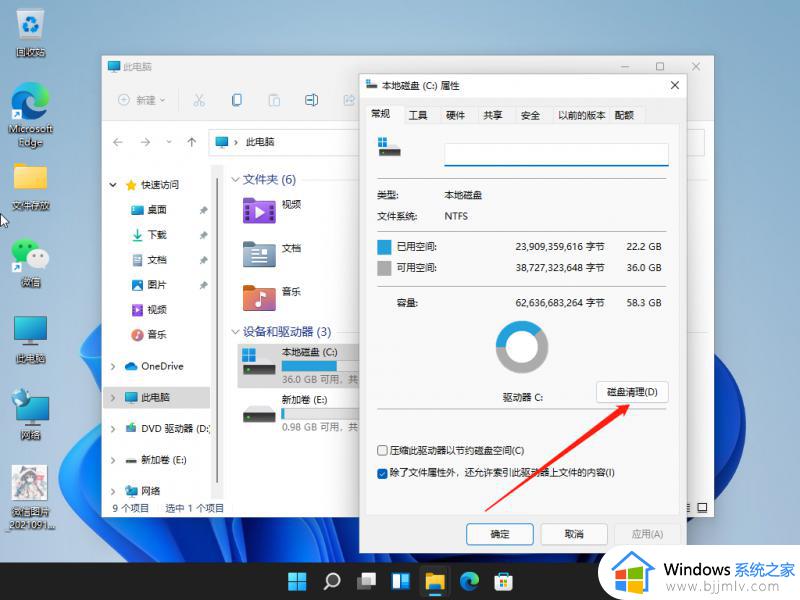Select 视频 in the navigation pane

(x=156, y=310)
